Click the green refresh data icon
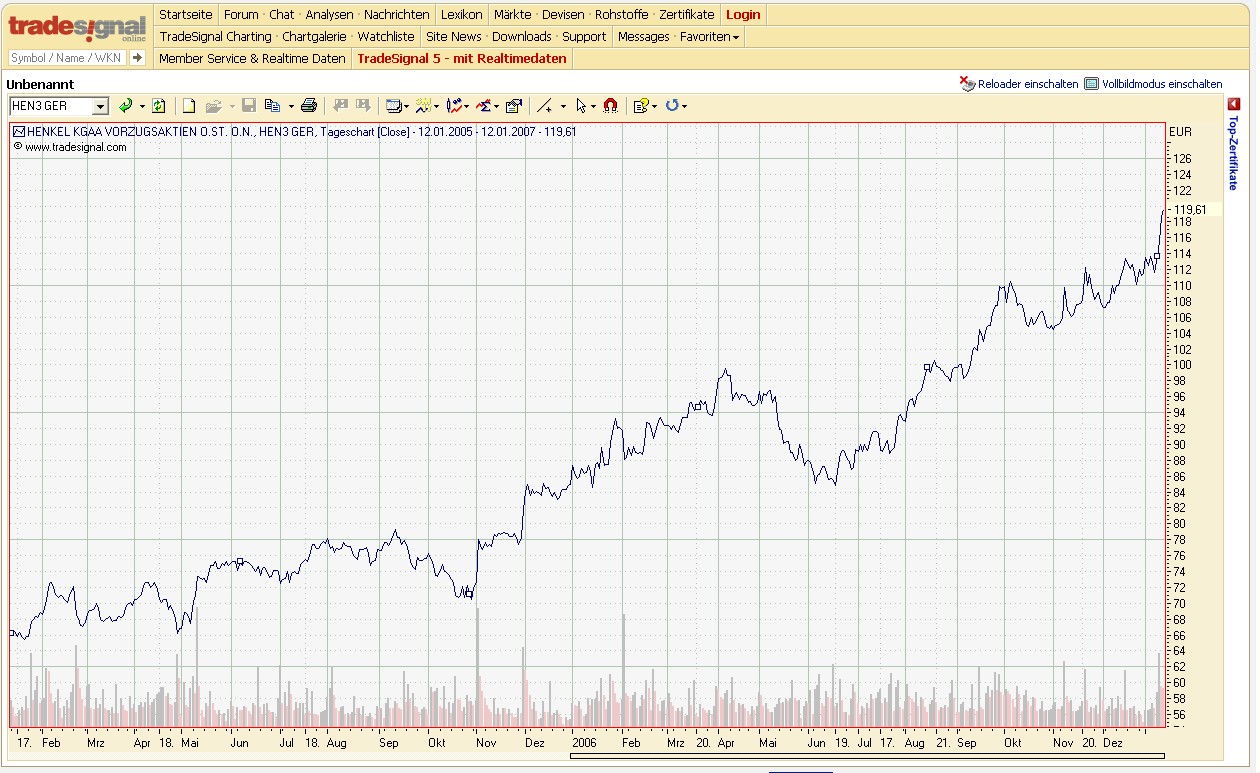 [x=158, y=106]
